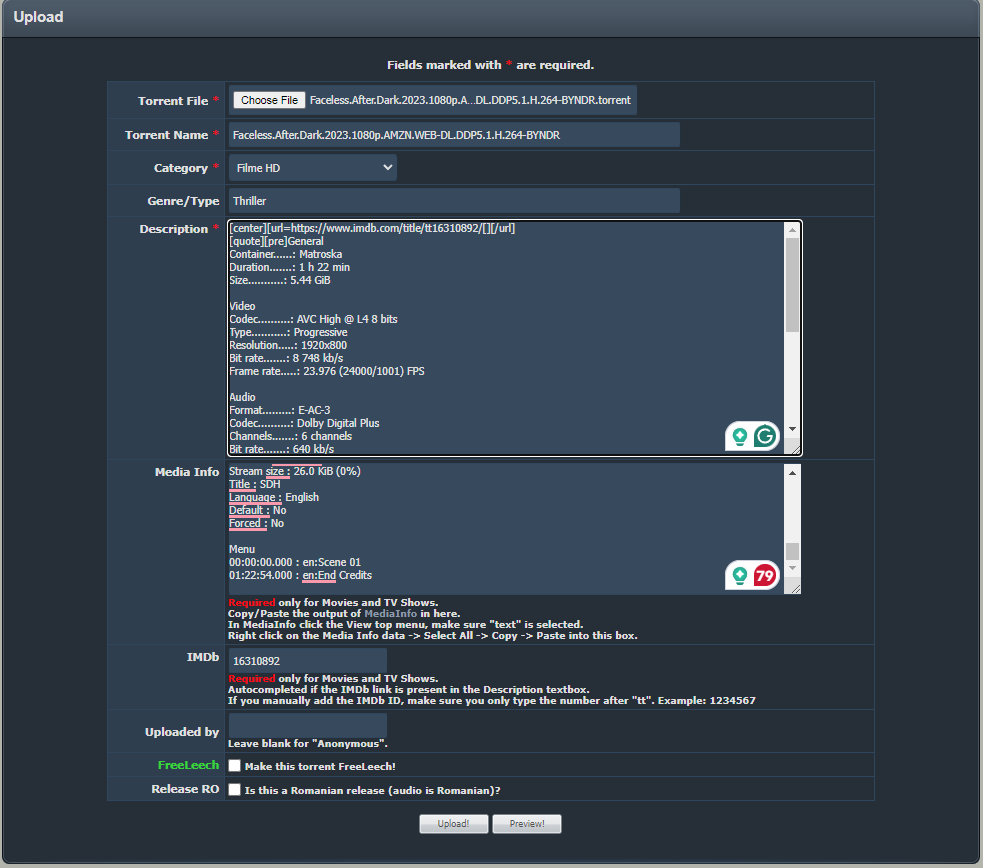
Task: Open Grammarly's red 79 issues badge
Action: point(765,575)
